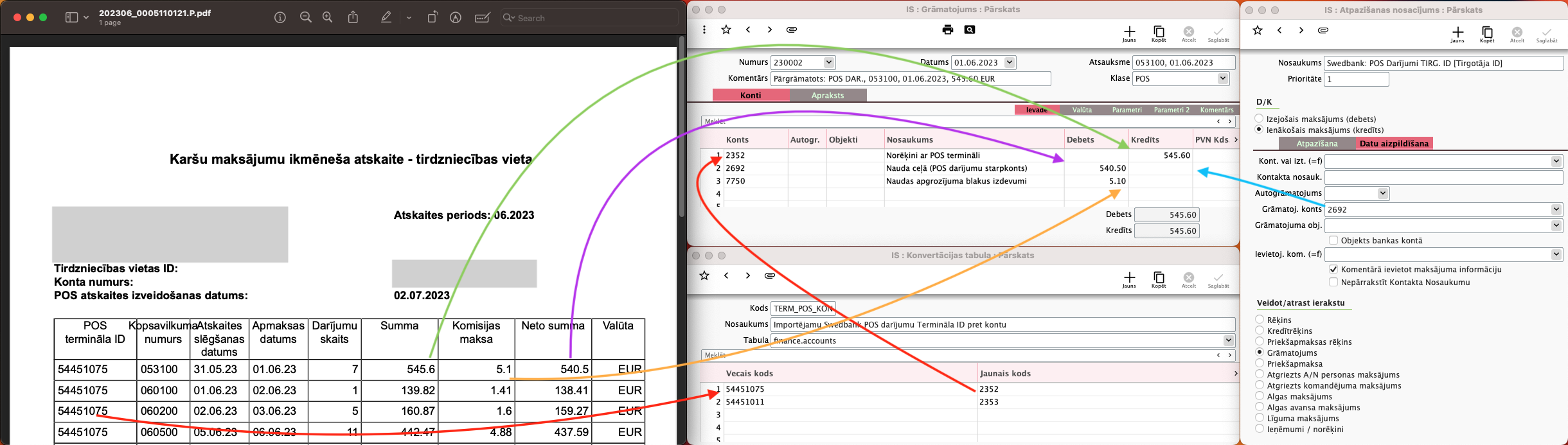Select Rēķins radio option
The height and width of the screenshot is (445, 1568).
click(x=1260, y=320)
